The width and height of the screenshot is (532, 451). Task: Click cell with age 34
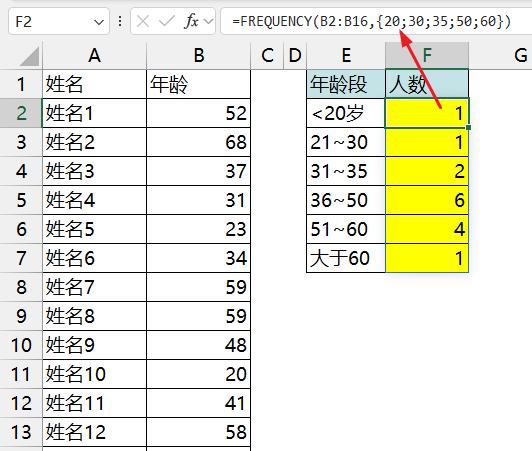198,258
